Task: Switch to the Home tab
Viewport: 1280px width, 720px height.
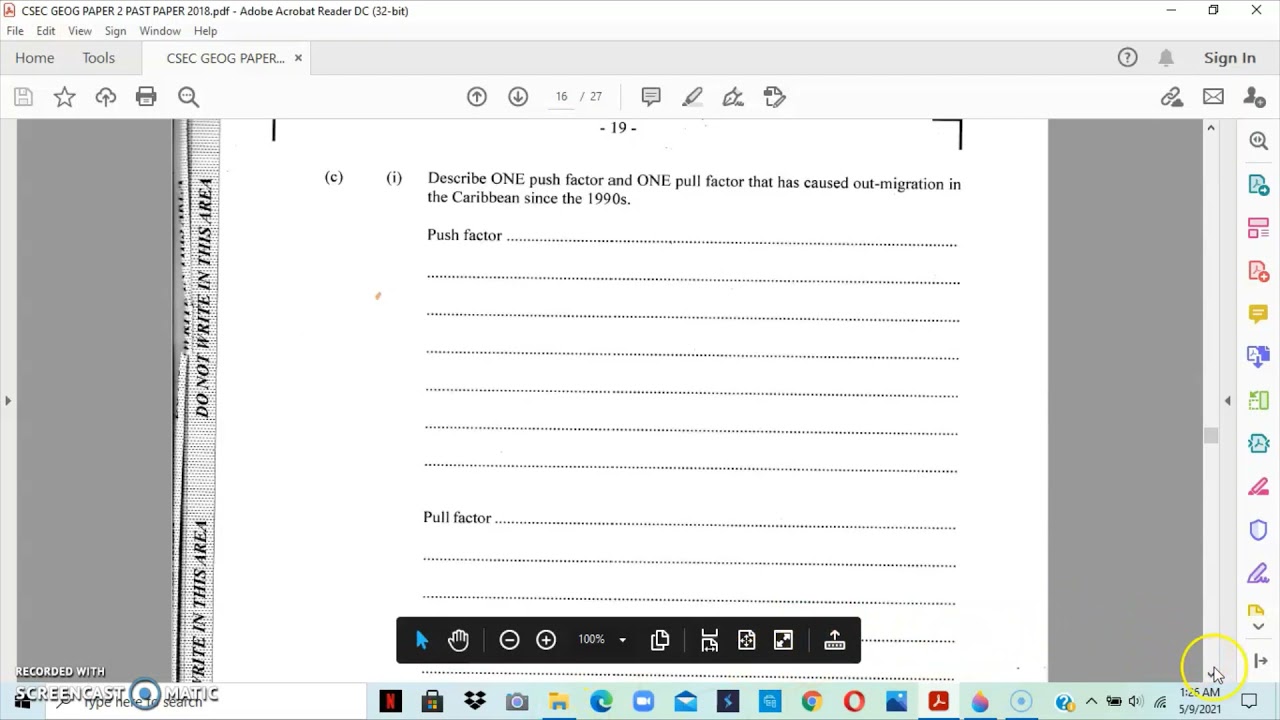Action: [35, 58]
